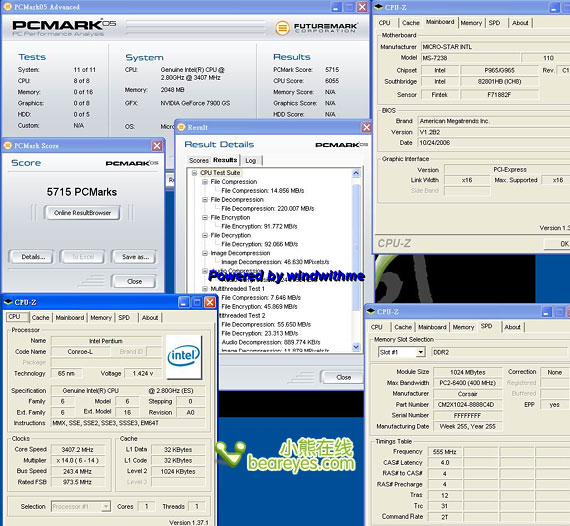Collapse the File Decompression node

pos(205,200)
